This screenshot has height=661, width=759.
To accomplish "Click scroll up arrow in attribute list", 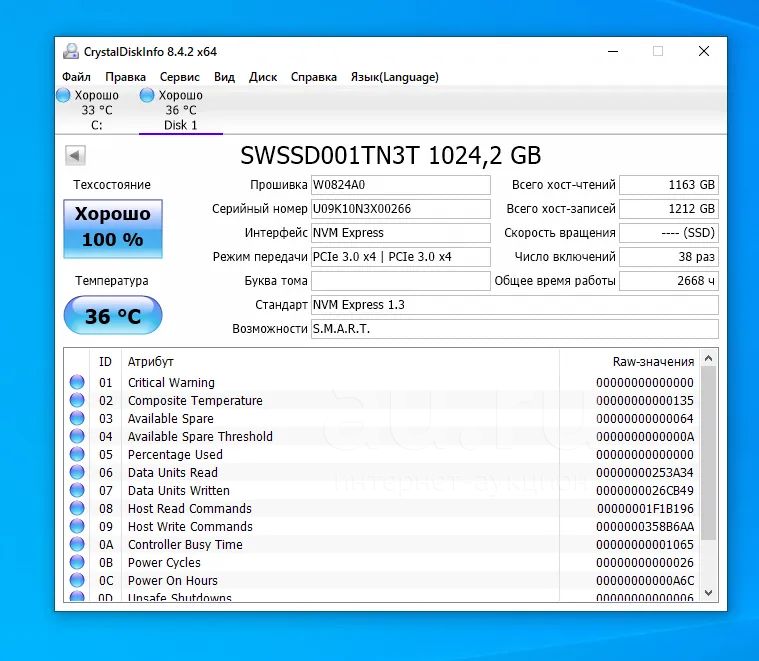I will [709, 359].
